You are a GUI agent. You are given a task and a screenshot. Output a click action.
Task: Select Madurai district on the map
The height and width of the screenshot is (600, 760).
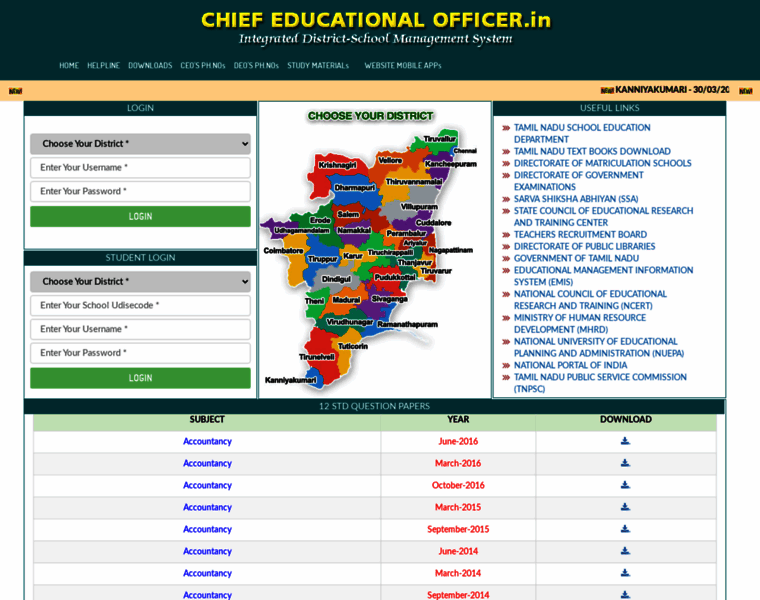pos(346,300)
